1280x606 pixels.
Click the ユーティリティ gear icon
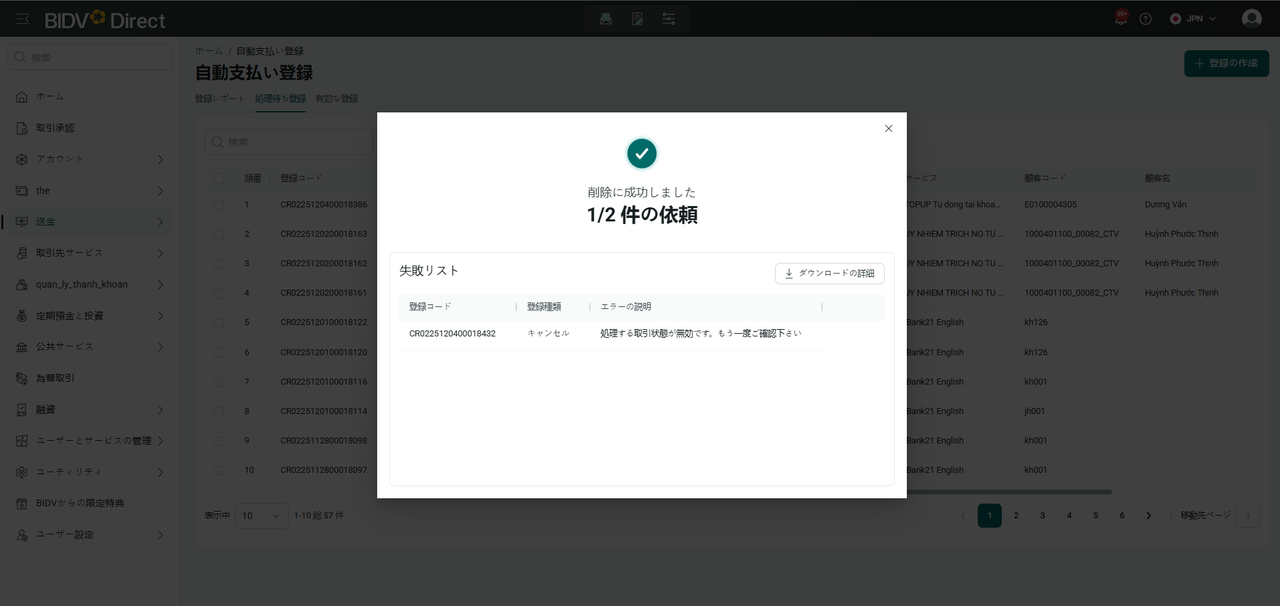click(x=22, y=472)
